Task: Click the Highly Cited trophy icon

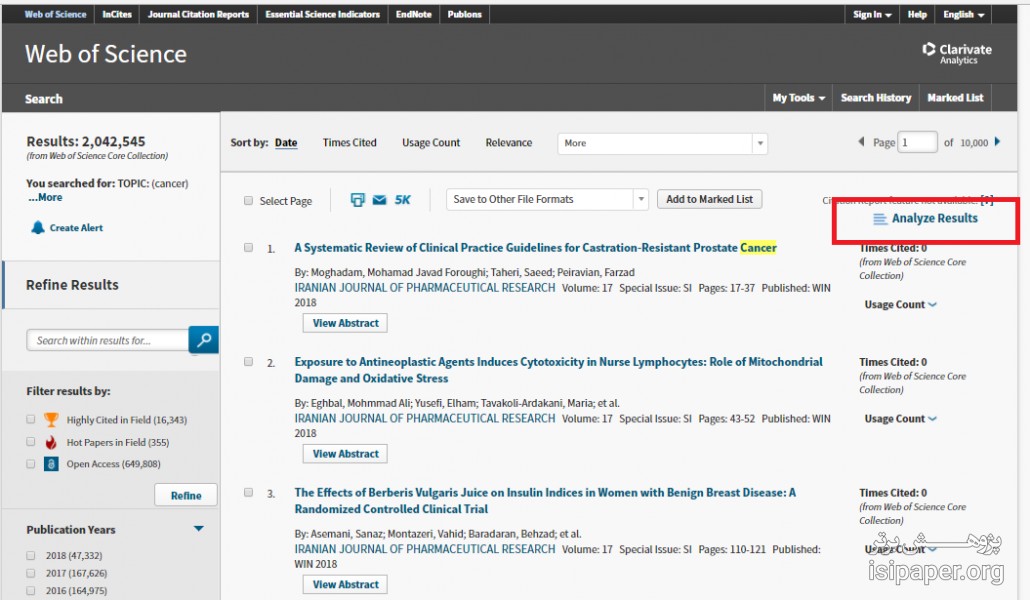Action: (x=51, y=419)
